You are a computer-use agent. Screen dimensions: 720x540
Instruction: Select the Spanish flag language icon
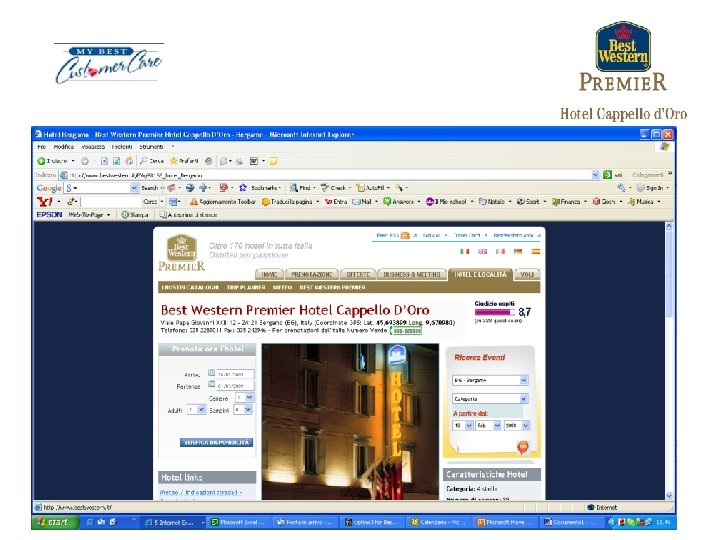(x=535, y=251)
